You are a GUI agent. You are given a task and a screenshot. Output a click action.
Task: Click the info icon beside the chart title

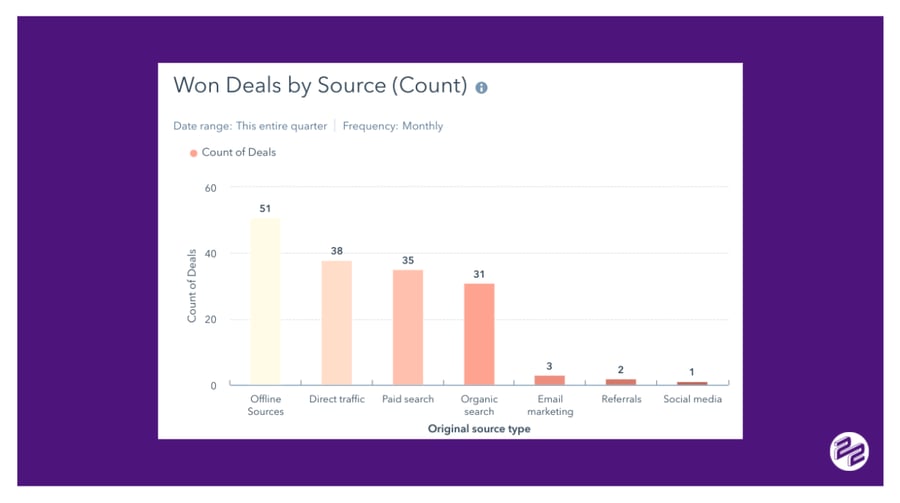[x=481, y=88]
